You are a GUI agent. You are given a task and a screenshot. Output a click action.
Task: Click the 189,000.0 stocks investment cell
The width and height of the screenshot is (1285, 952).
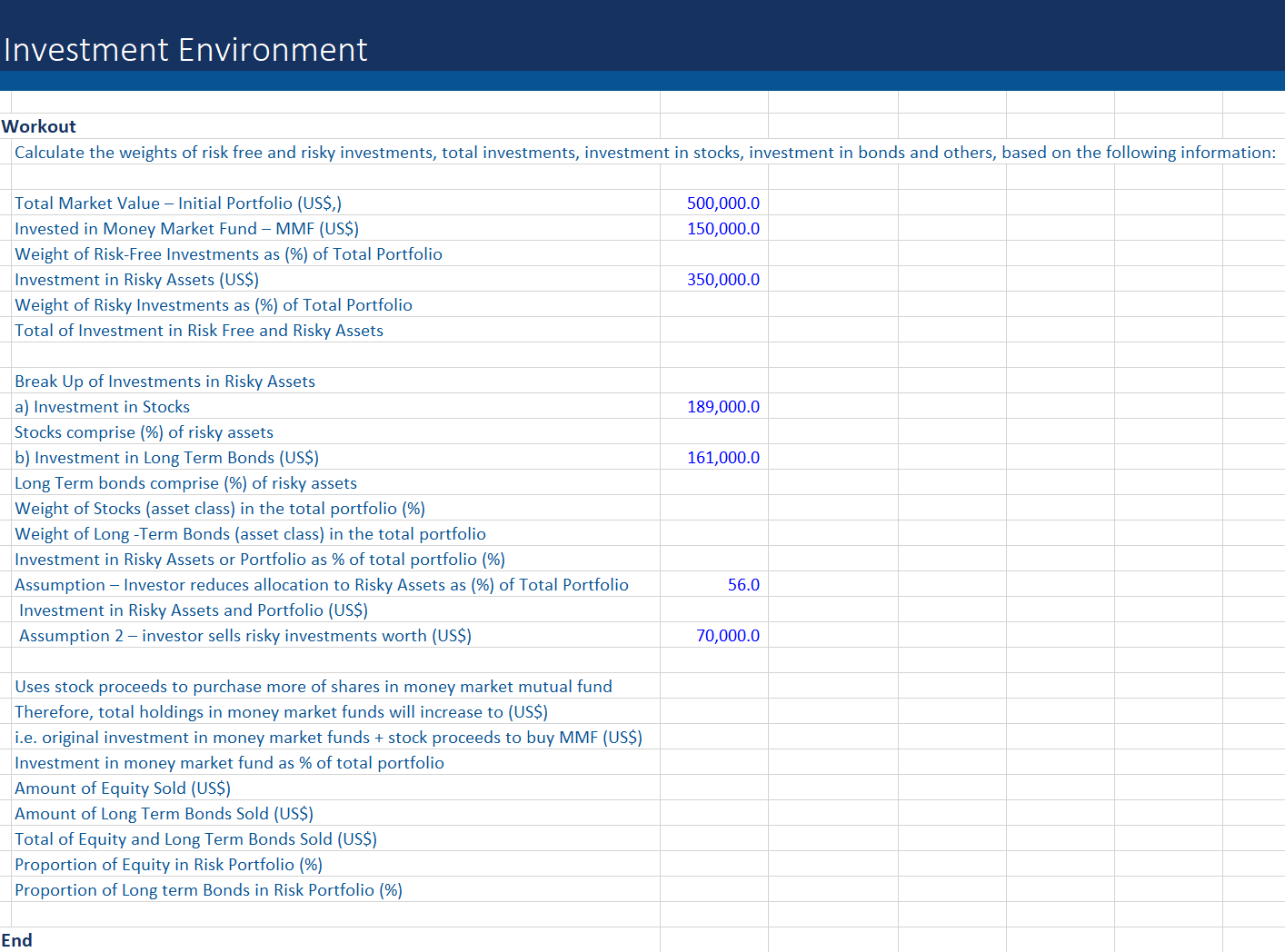[722, 407]
